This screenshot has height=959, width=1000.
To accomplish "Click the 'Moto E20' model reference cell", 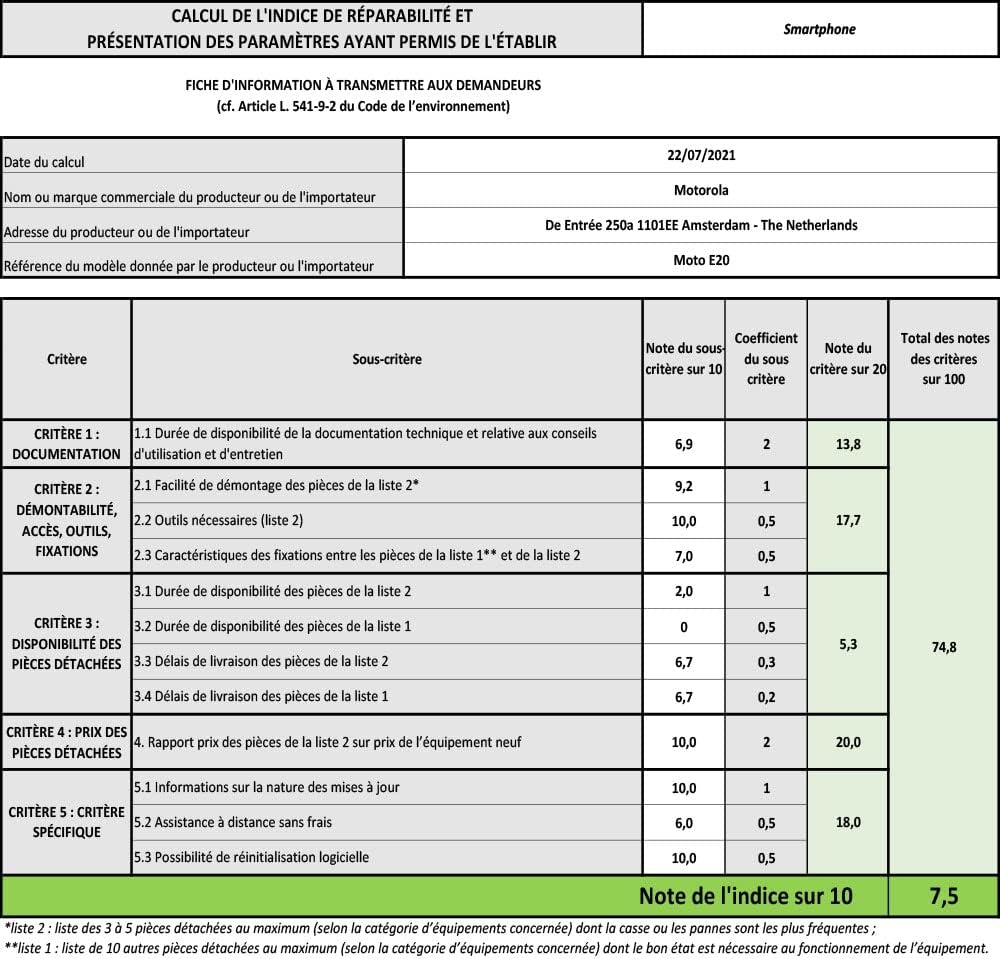I will click(700, 260).
